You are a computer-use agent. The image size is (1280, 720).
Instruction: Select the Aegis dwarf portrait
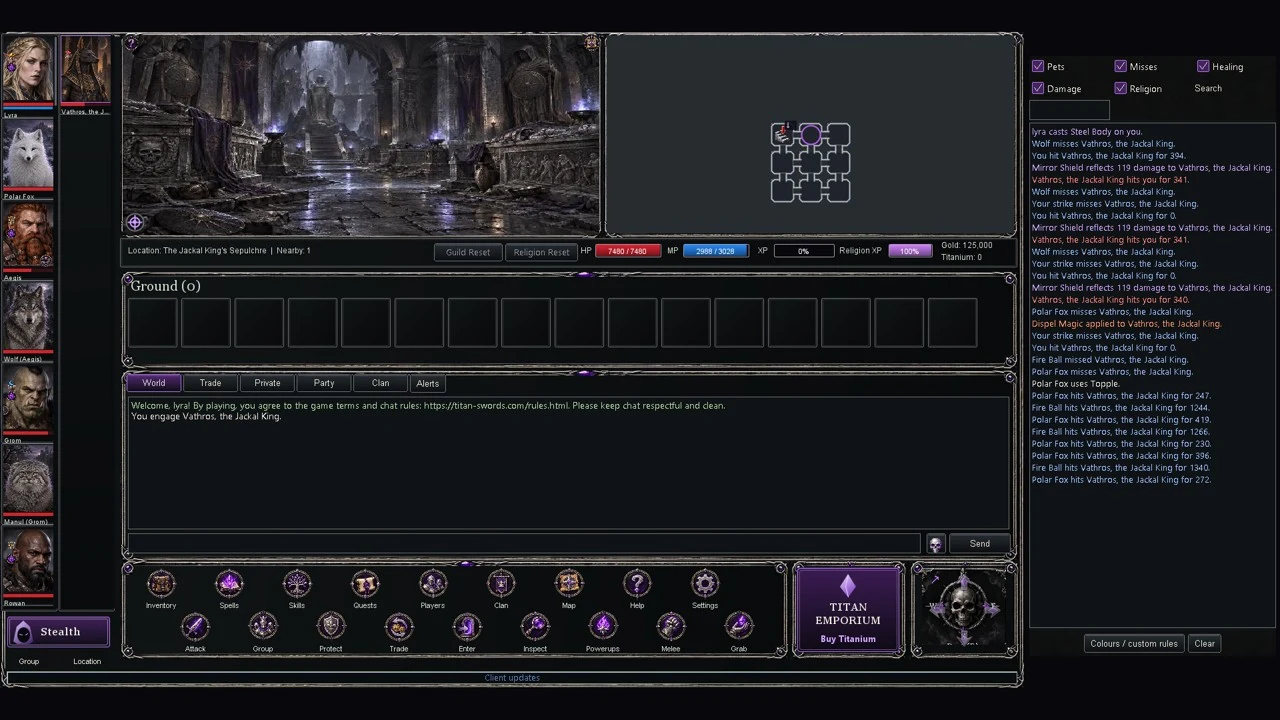[28, 236]
